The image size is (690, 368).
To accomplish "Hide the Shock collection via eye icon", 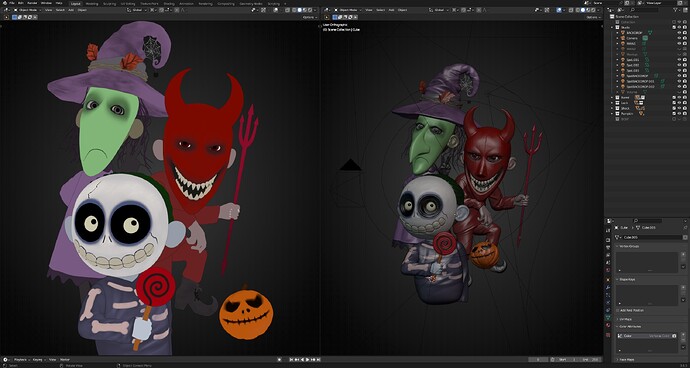I will 679,108.
